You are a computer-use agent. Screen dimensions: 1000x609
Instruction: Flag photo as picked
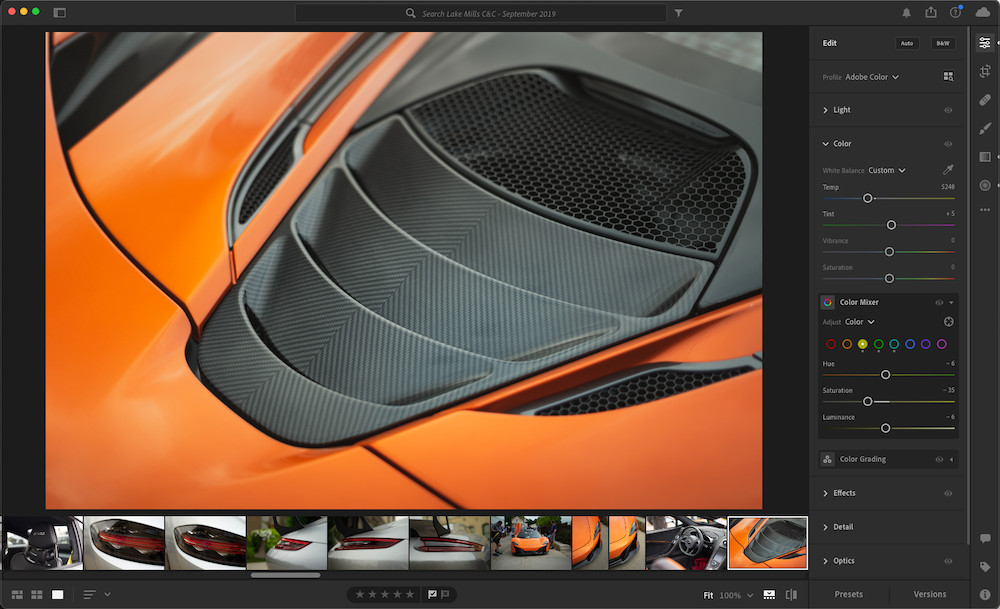(x=432, y=594)
